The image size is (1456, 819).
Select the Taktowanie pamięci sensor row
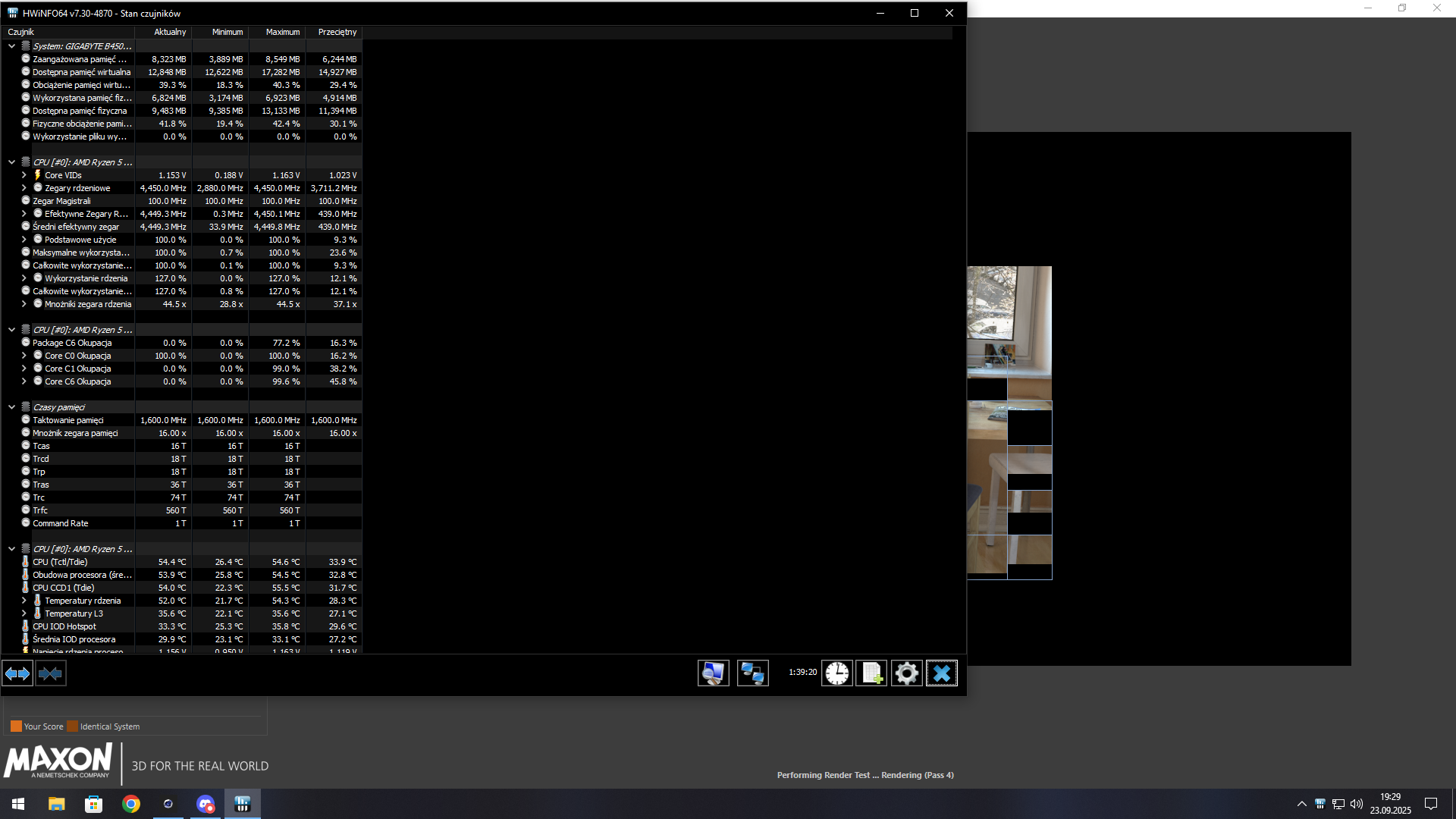coord(68,420)
